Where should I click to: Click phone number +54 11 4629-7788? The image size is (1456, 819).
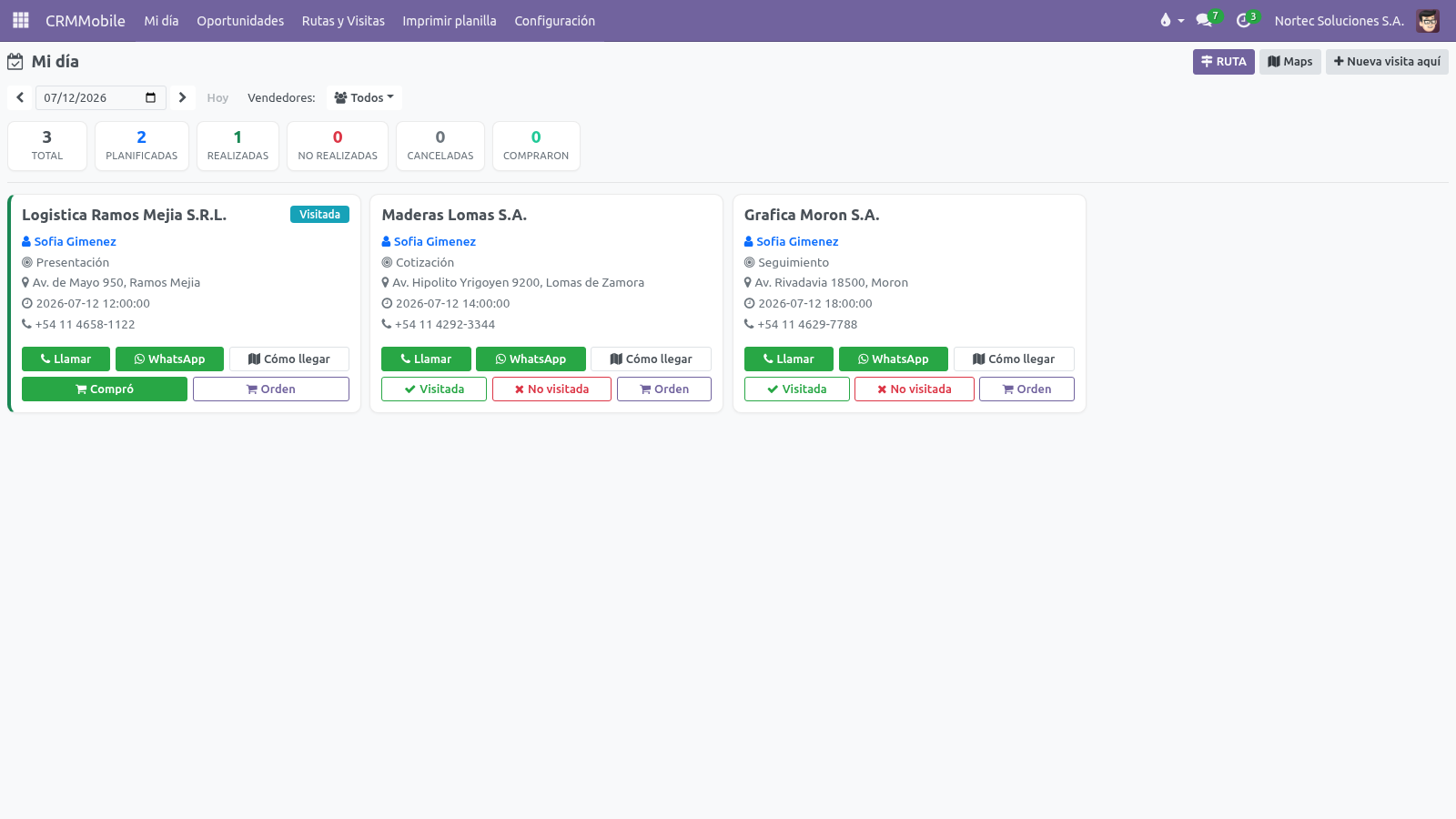coord(807,324)
